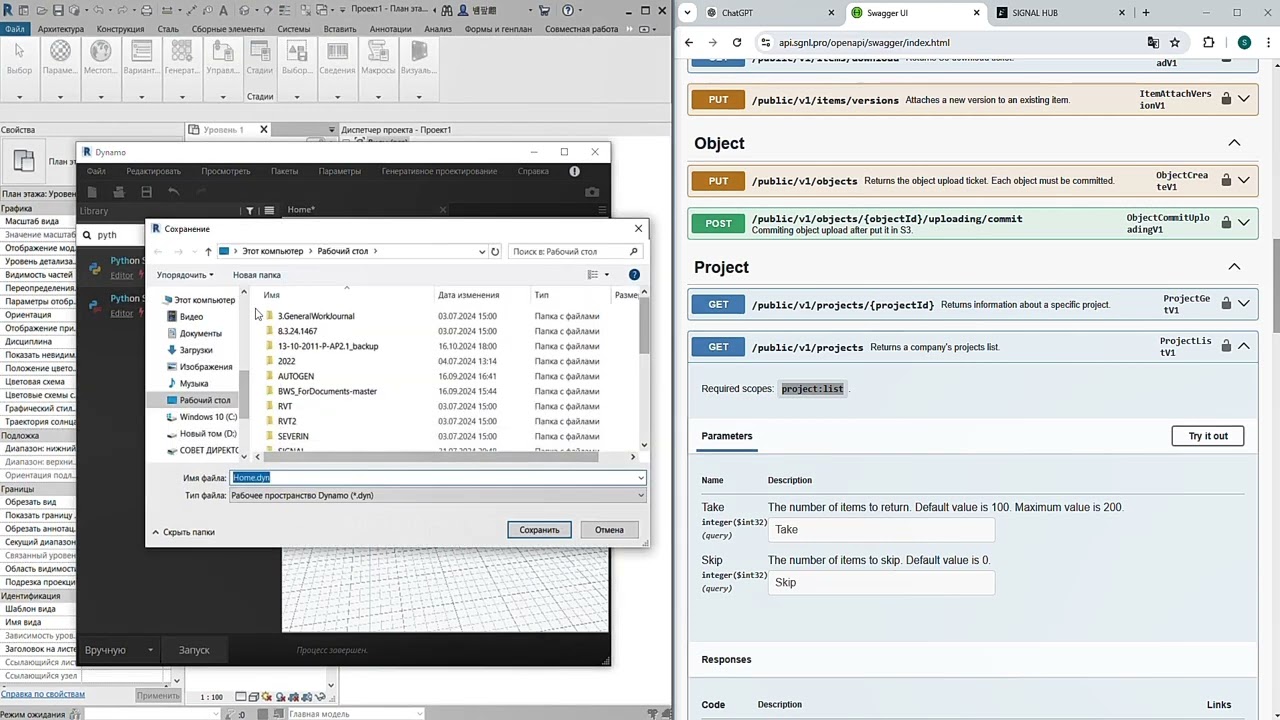Screen dimensions: 1280x720
Task: Open the Тип файла dropdown in save dialog
Action: (x=438, y=496)
